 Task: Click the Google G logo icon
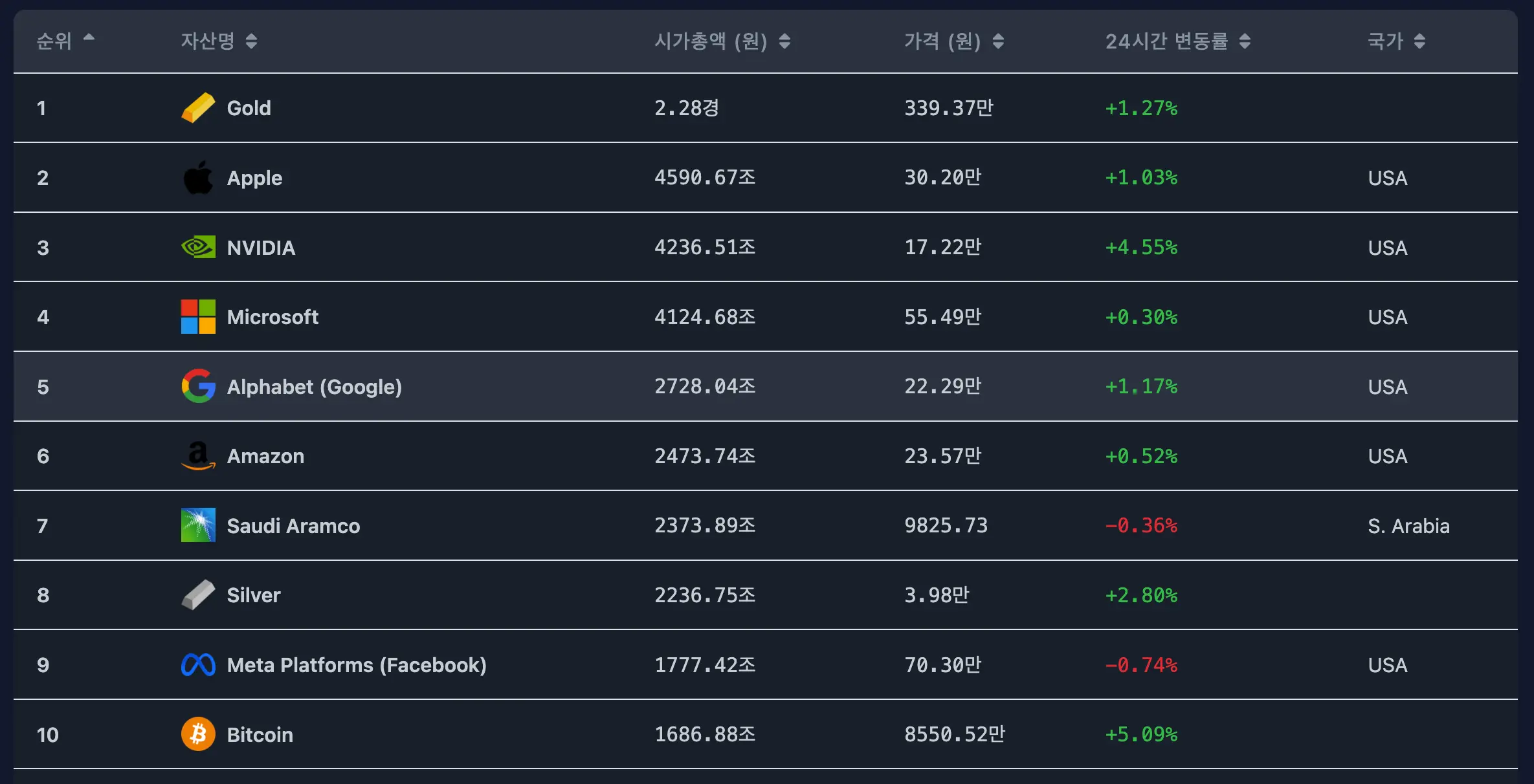click(x=198, y=386)
